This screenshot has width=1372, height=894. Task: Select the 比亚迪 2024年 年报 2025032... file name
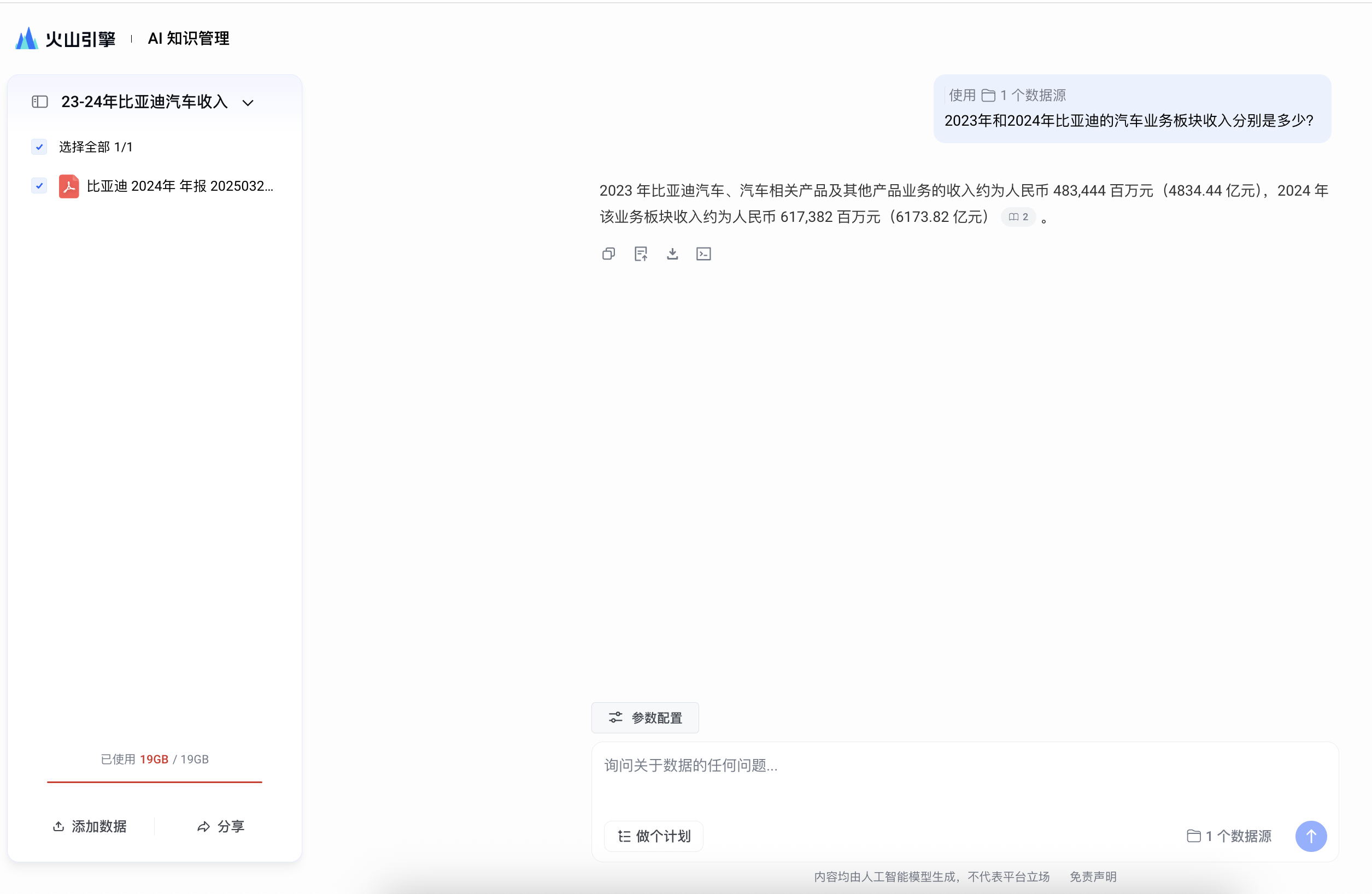point(180,186)
